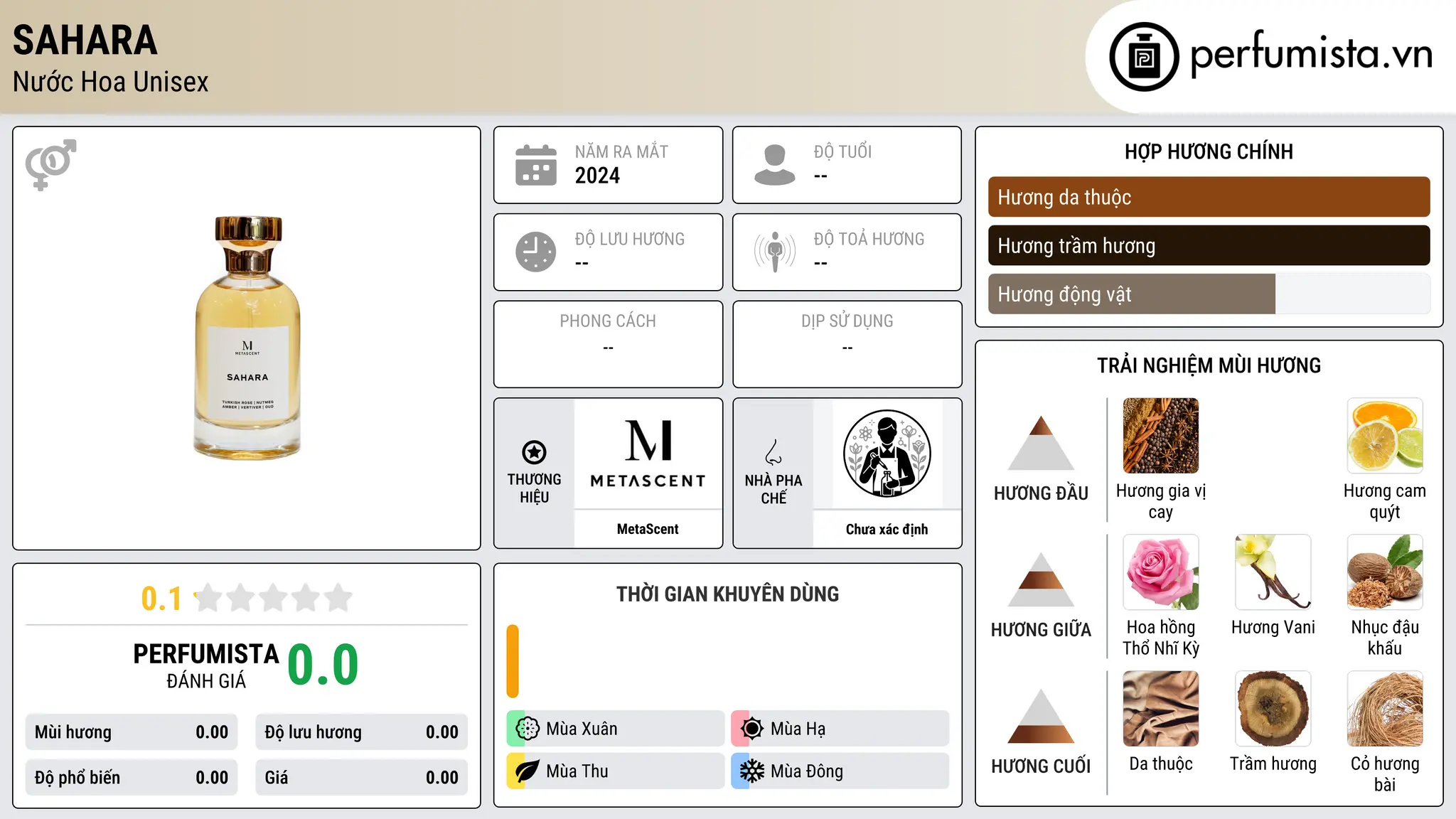
Task: Click the perfumista.vn bottle logo icon
Action: point(1144,57)
